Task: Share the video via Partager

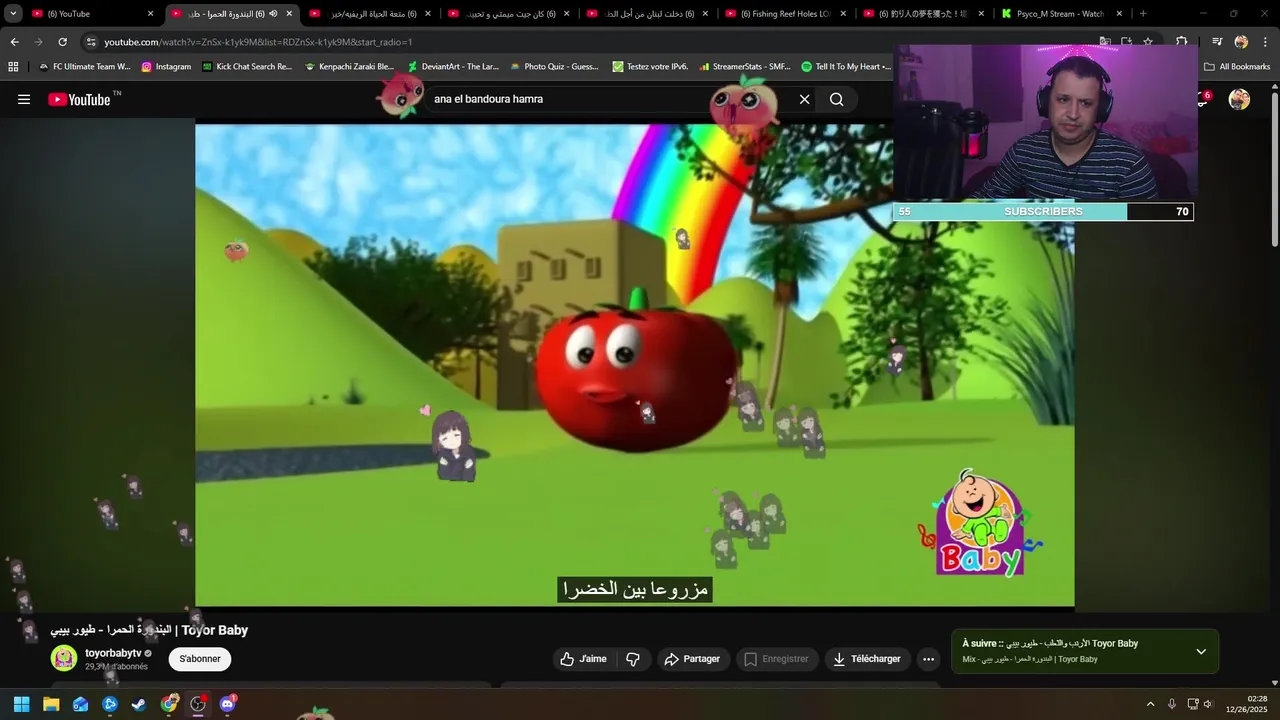Action: (692, 659)
